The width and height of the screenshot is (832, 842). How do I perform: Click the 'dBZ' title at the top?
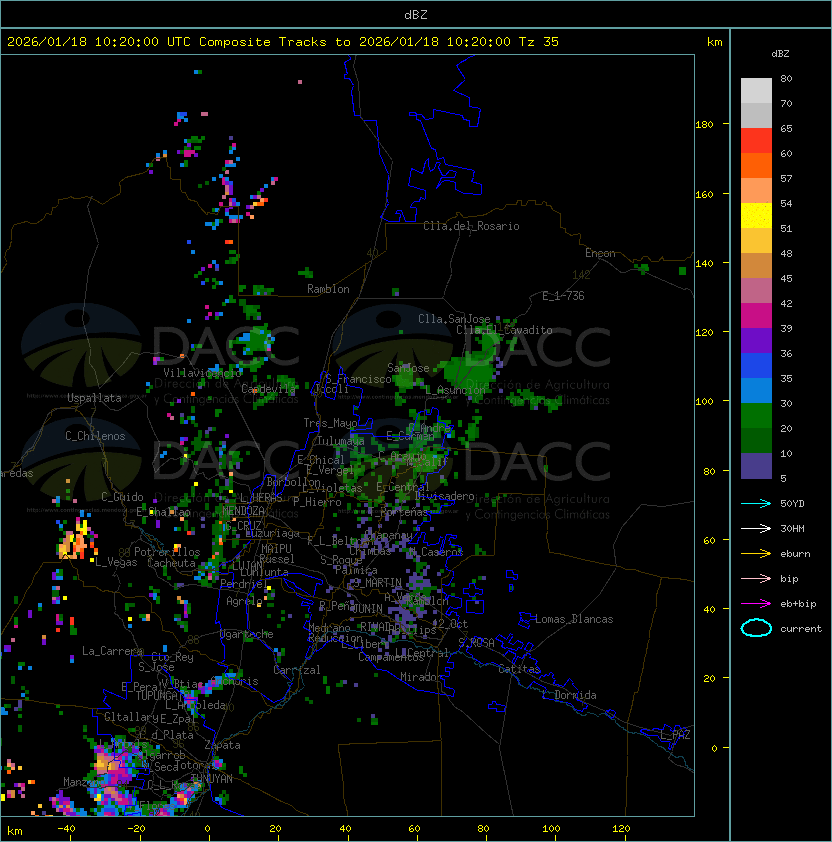click(416, 14)
